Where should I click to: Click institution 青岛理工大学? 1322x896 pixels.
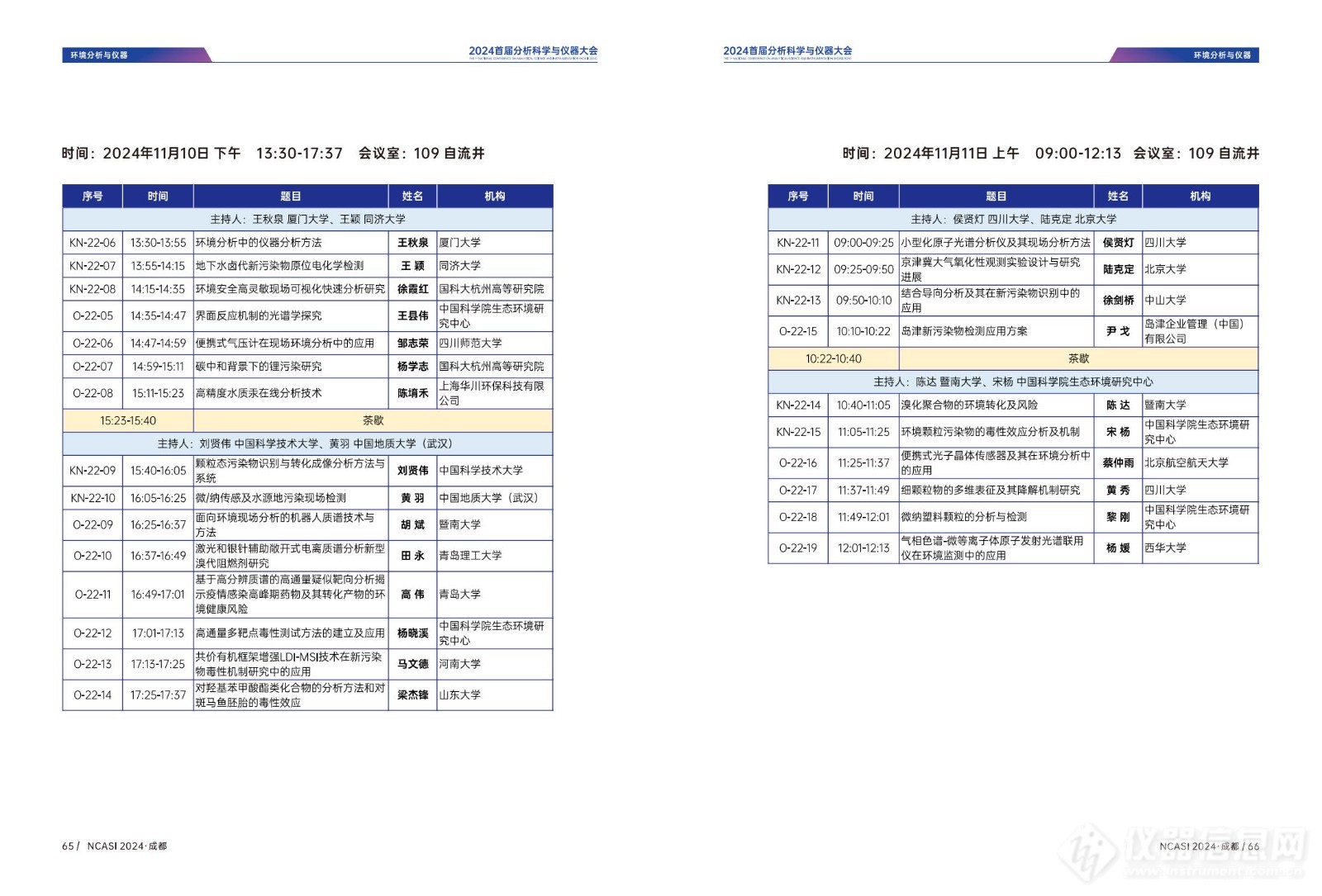(x=470, y=556)
